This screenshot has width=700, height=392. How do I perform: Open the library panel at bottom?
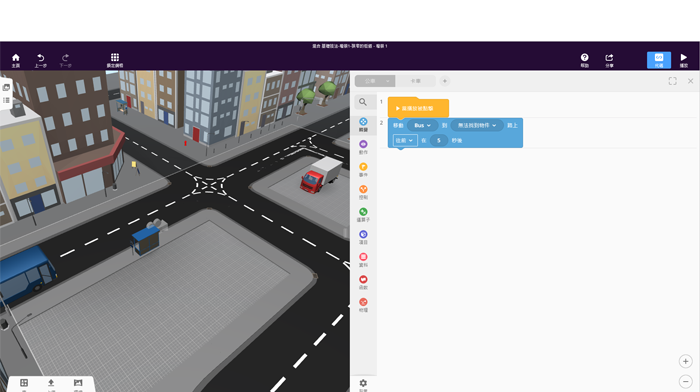[x=24, y=384]
